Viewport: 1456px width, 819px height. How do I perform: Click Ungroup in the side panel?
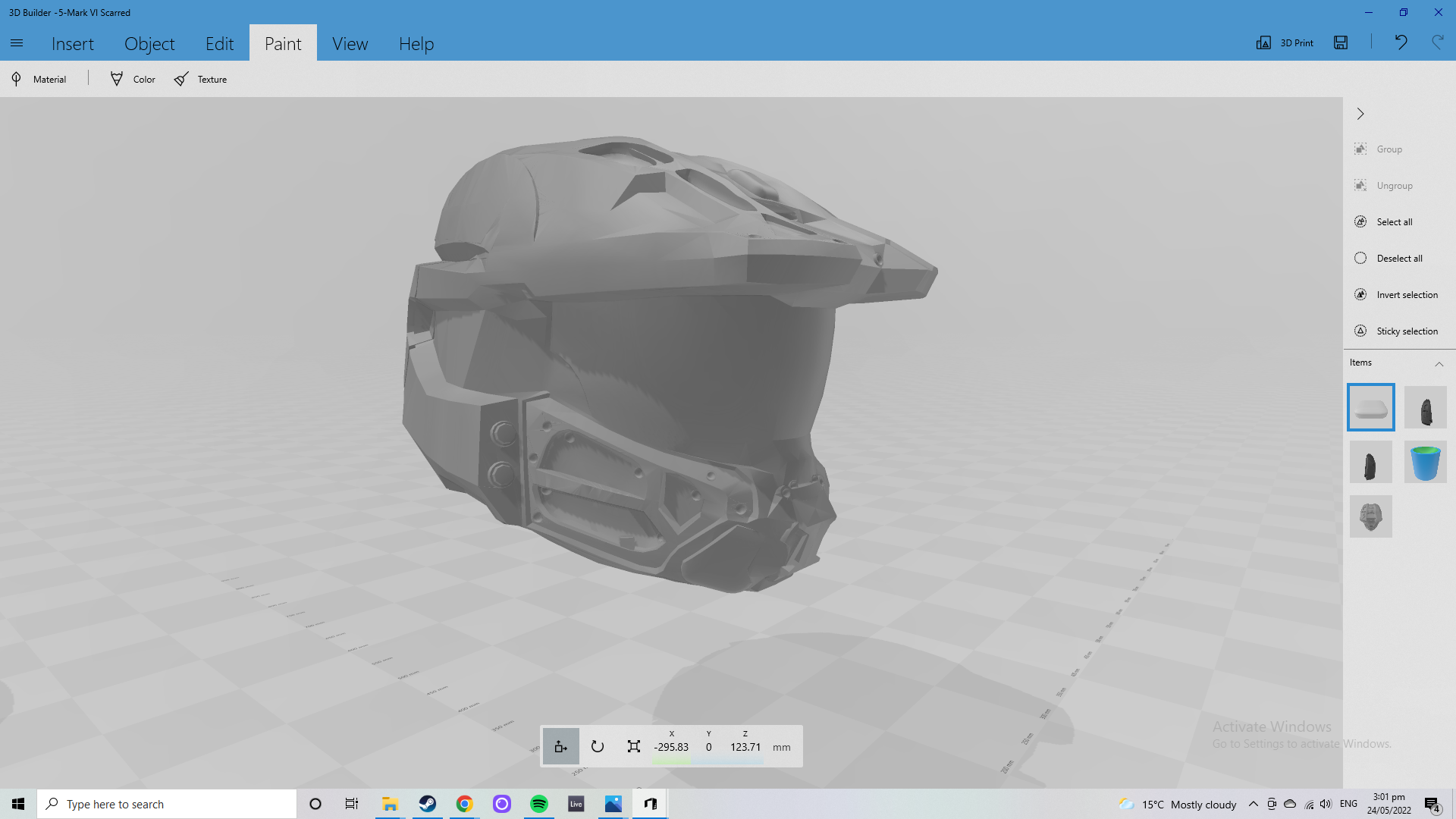pos(1384,185)
